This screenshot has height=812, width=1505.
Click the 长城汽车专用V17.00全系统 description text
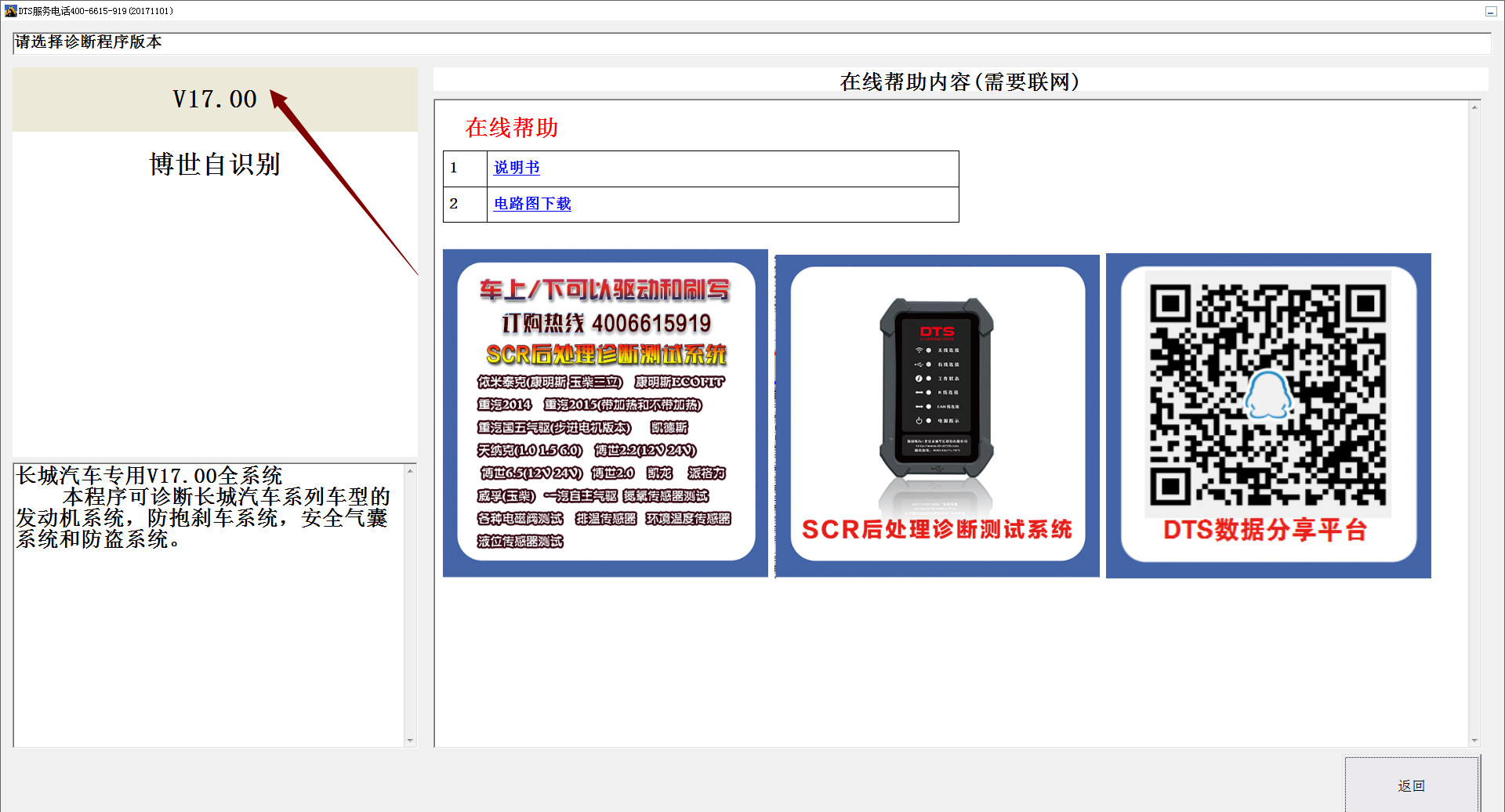pos(149,476)
